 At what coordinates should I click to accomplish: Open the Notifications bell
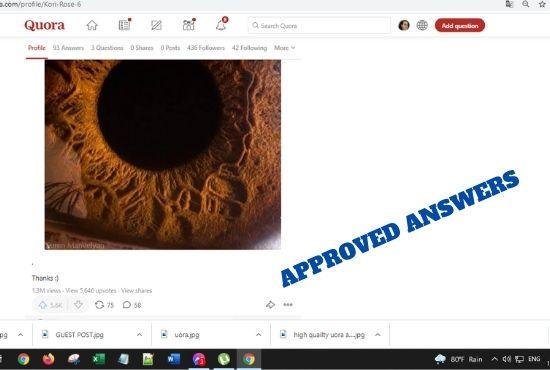(x=221, y=25)
